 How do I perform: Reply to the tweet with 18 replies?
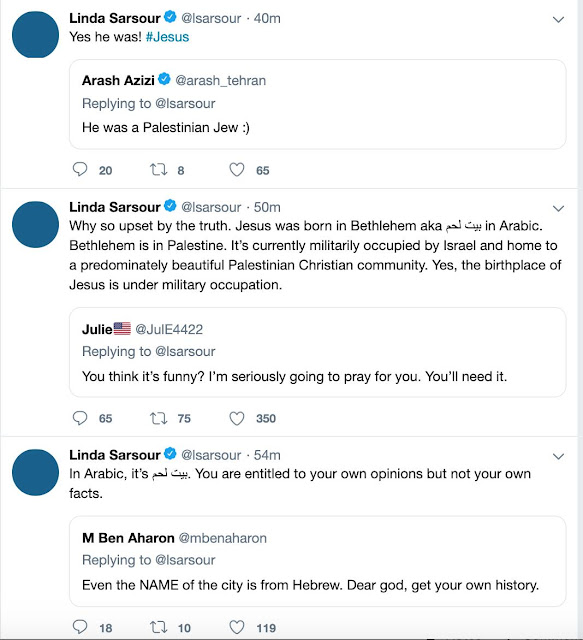click(80, 627)
